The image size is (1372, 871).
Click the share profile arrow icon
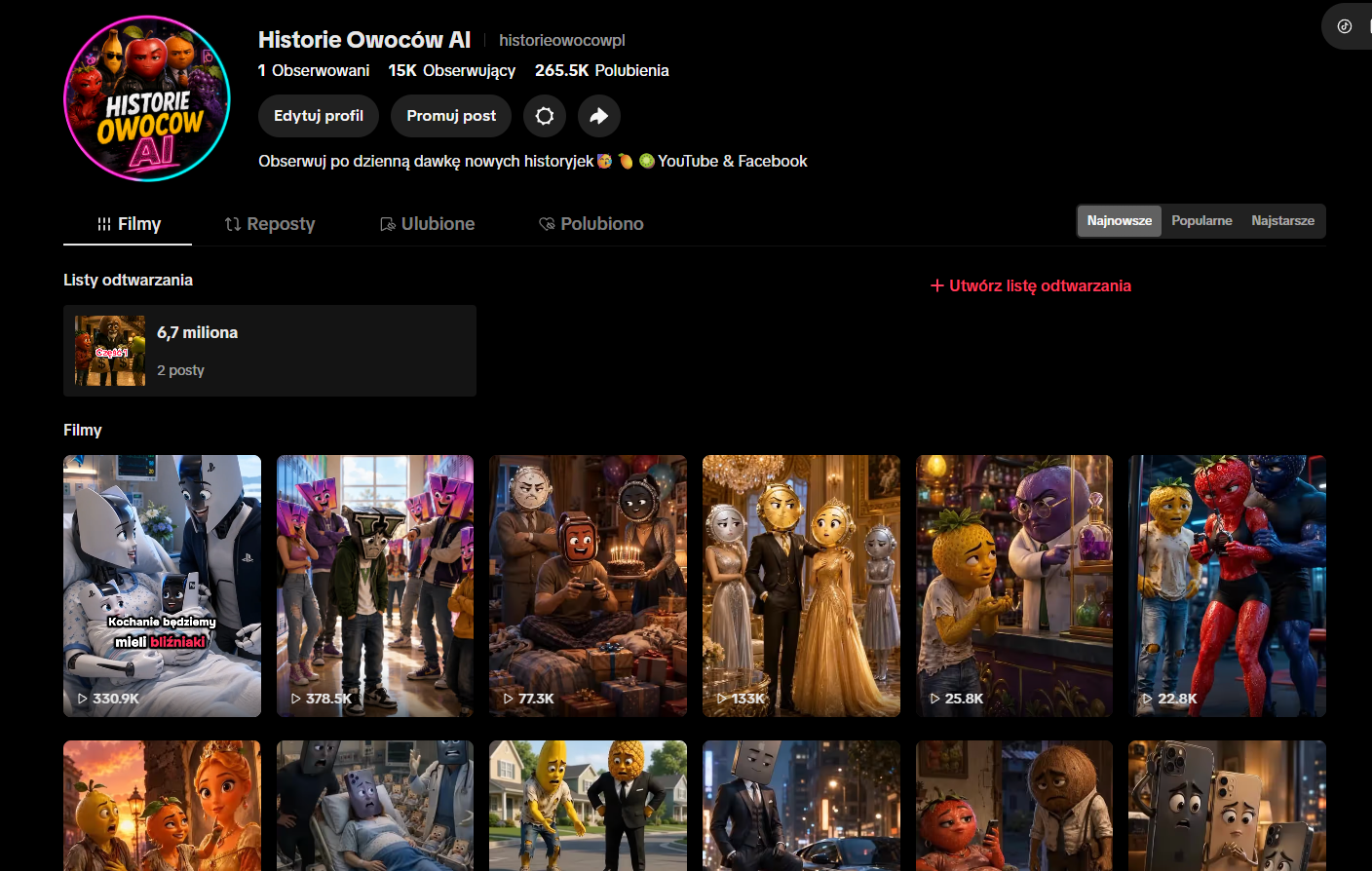point(599,116)
